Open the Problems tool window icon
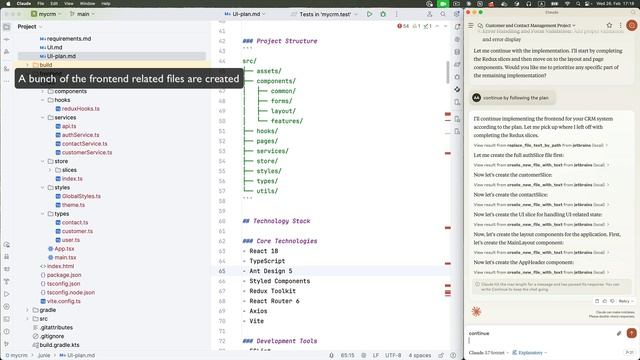This screenshot has height=360, width=640. [7, 332]
